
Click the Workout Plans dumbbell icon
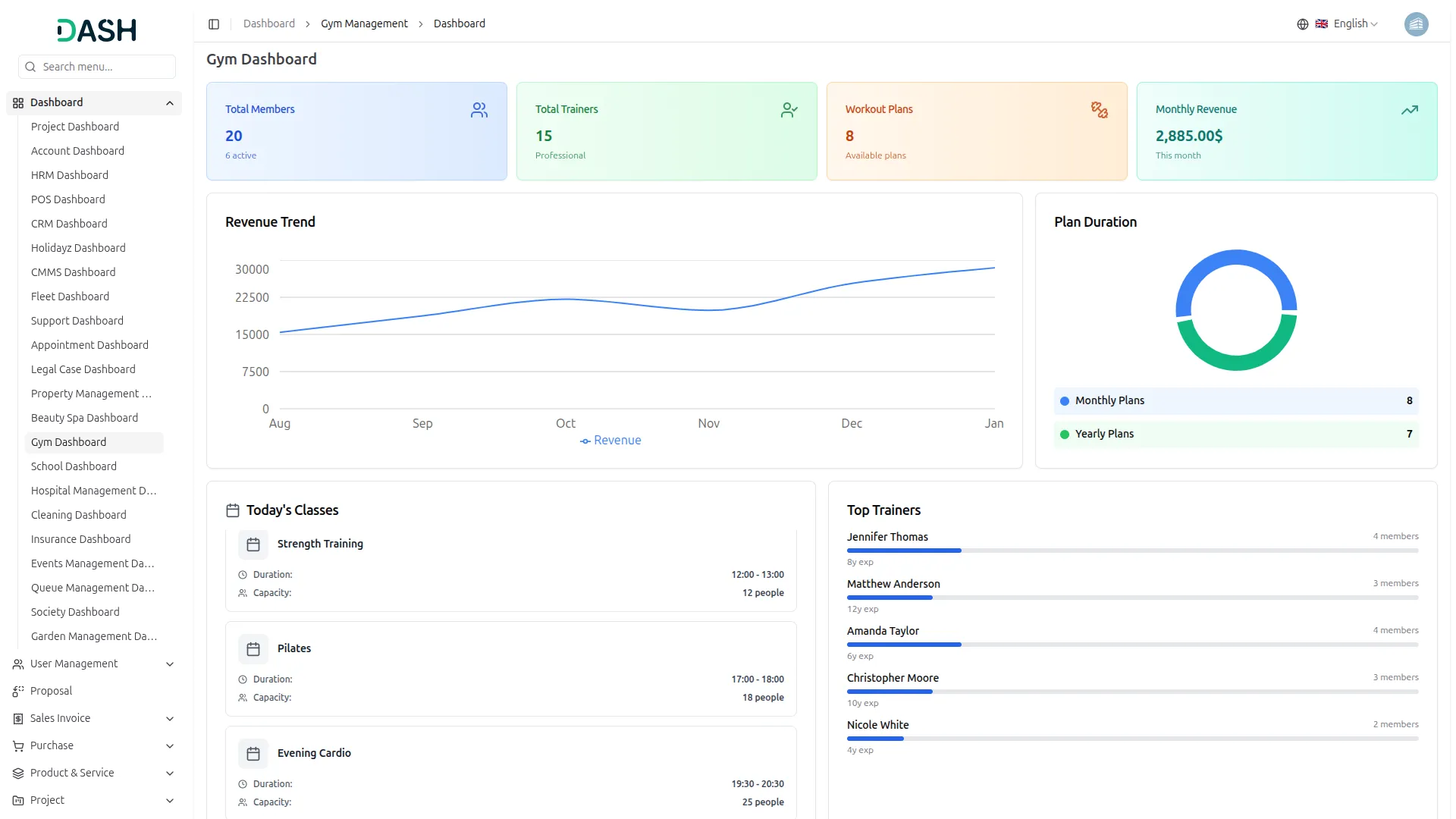pyautogui.click(x=1099, y=110)
